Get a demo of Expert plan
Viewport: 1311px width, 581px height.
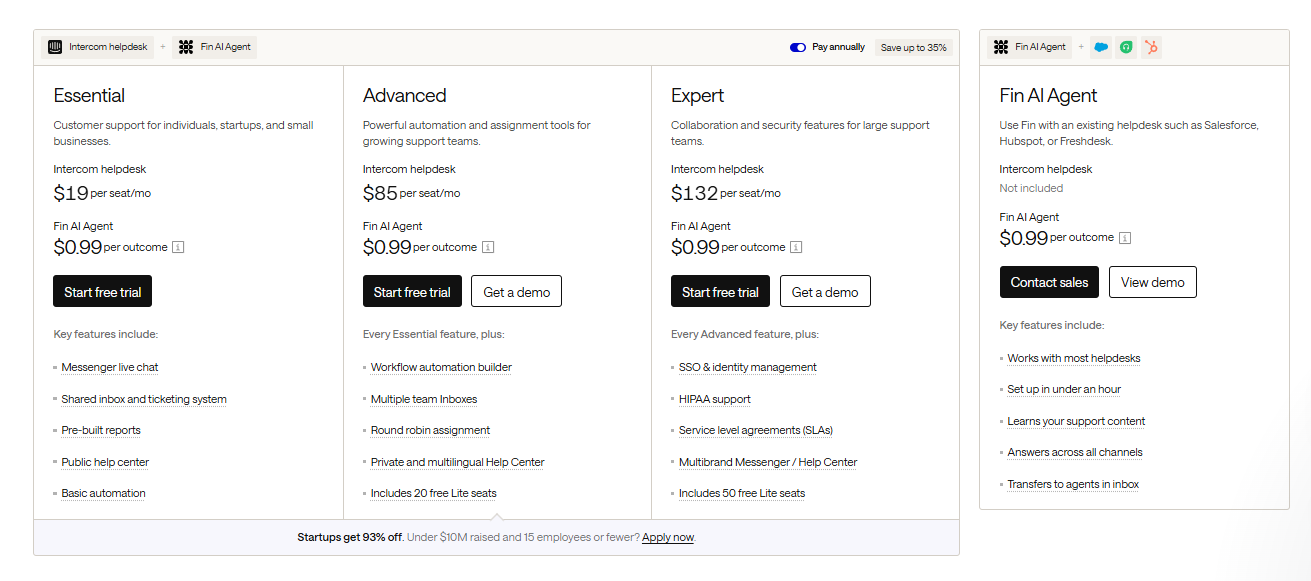(825, 292)
